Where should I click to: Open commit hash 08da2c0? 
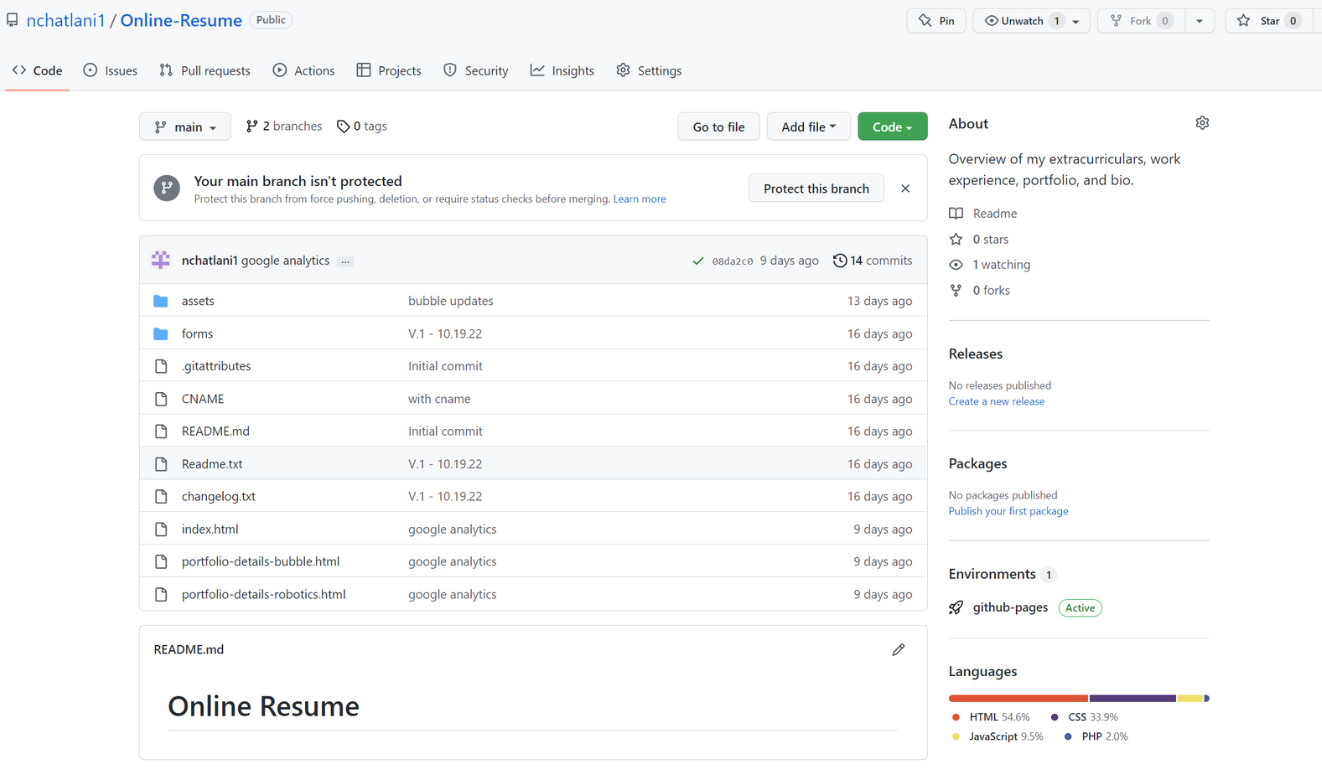coord(732,262)
